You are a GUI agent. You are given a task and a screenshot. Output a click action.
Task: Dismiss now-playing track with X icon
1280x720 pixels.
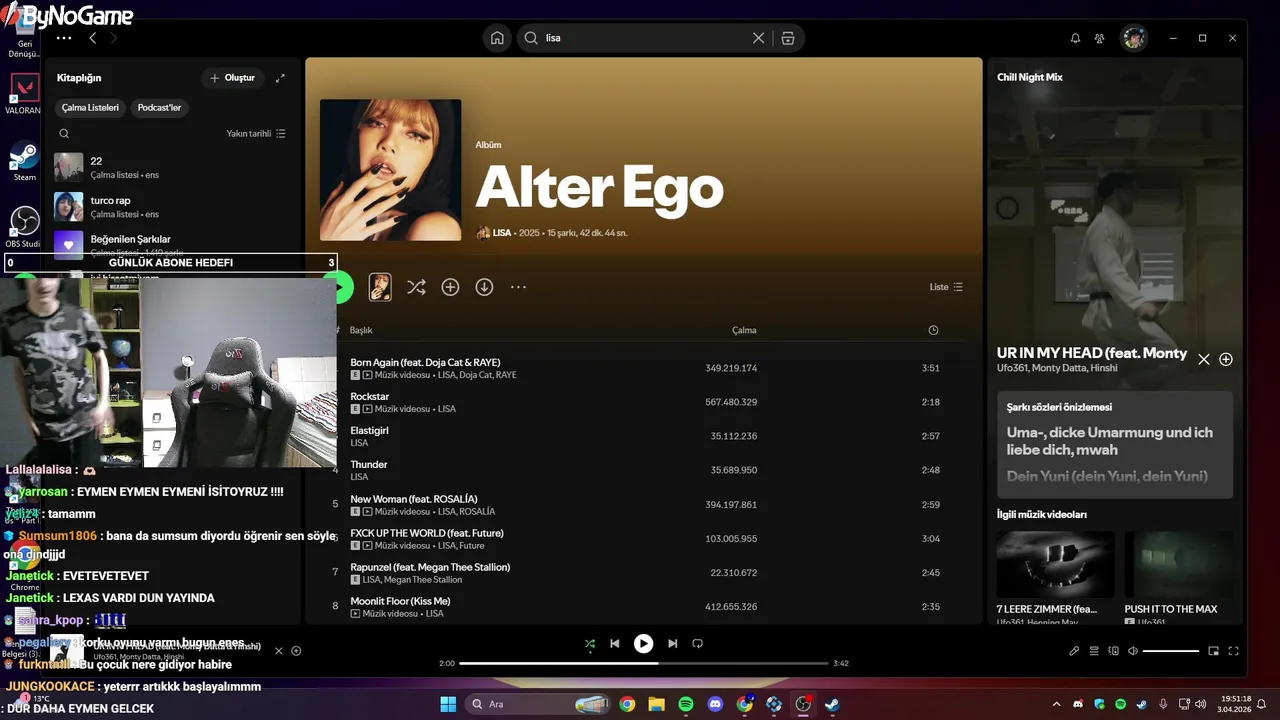(1204, 359)
